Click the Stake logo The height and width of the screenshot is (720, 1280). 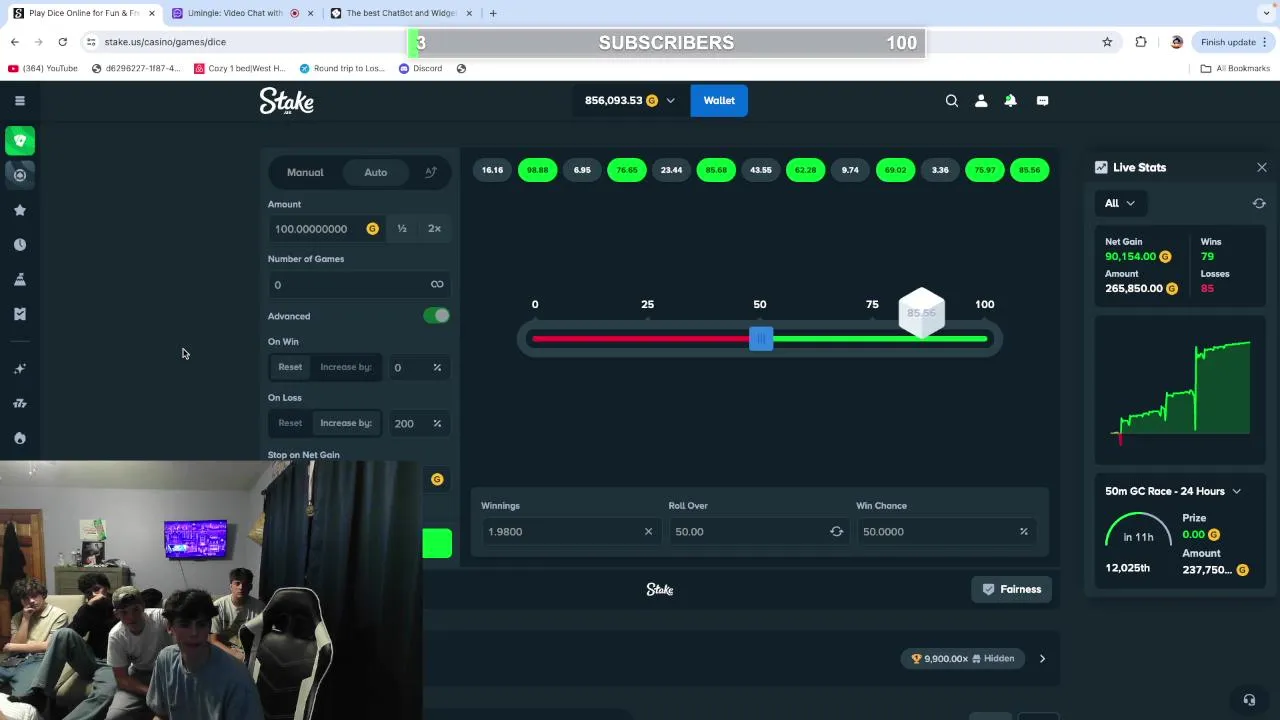(x=287, y=100)
